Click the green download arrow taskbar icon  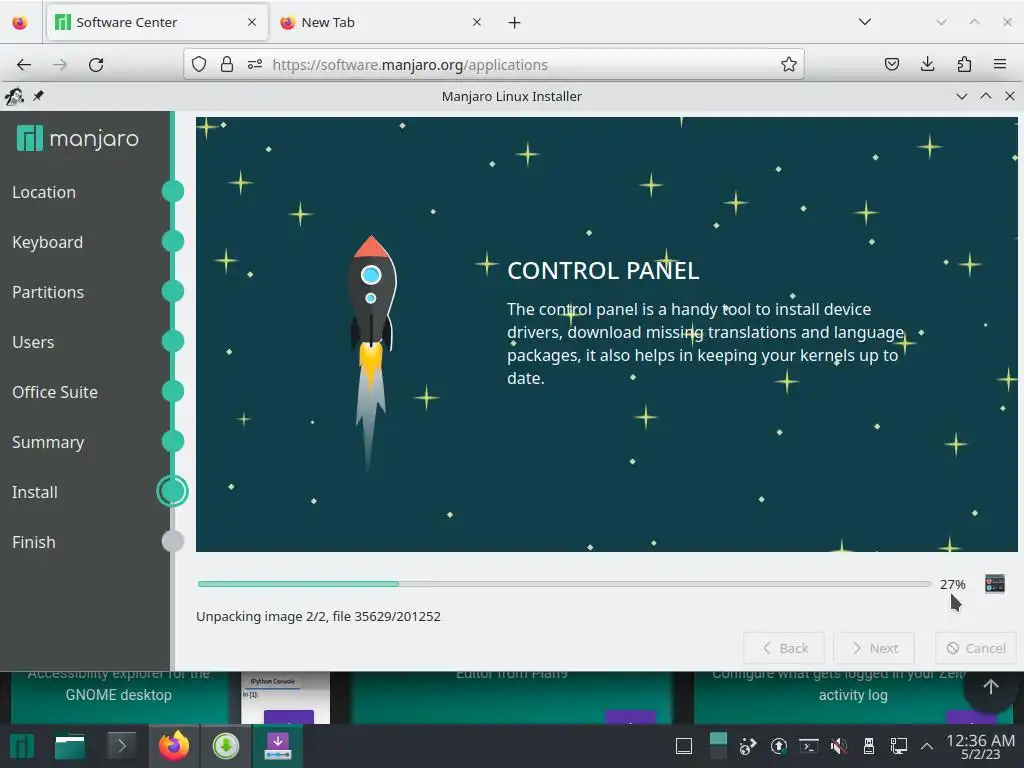(x=225, y=746)
